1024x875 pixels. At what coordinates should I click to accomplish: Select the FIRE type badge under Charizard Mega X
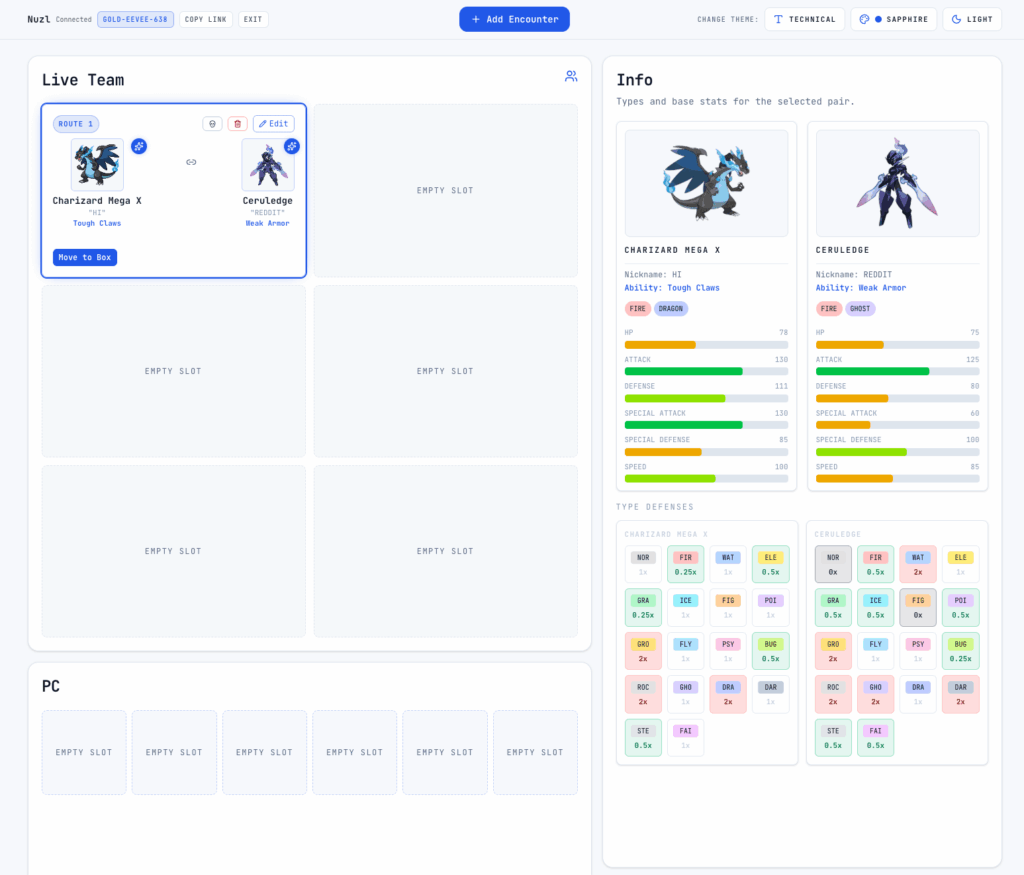point(638,309)
